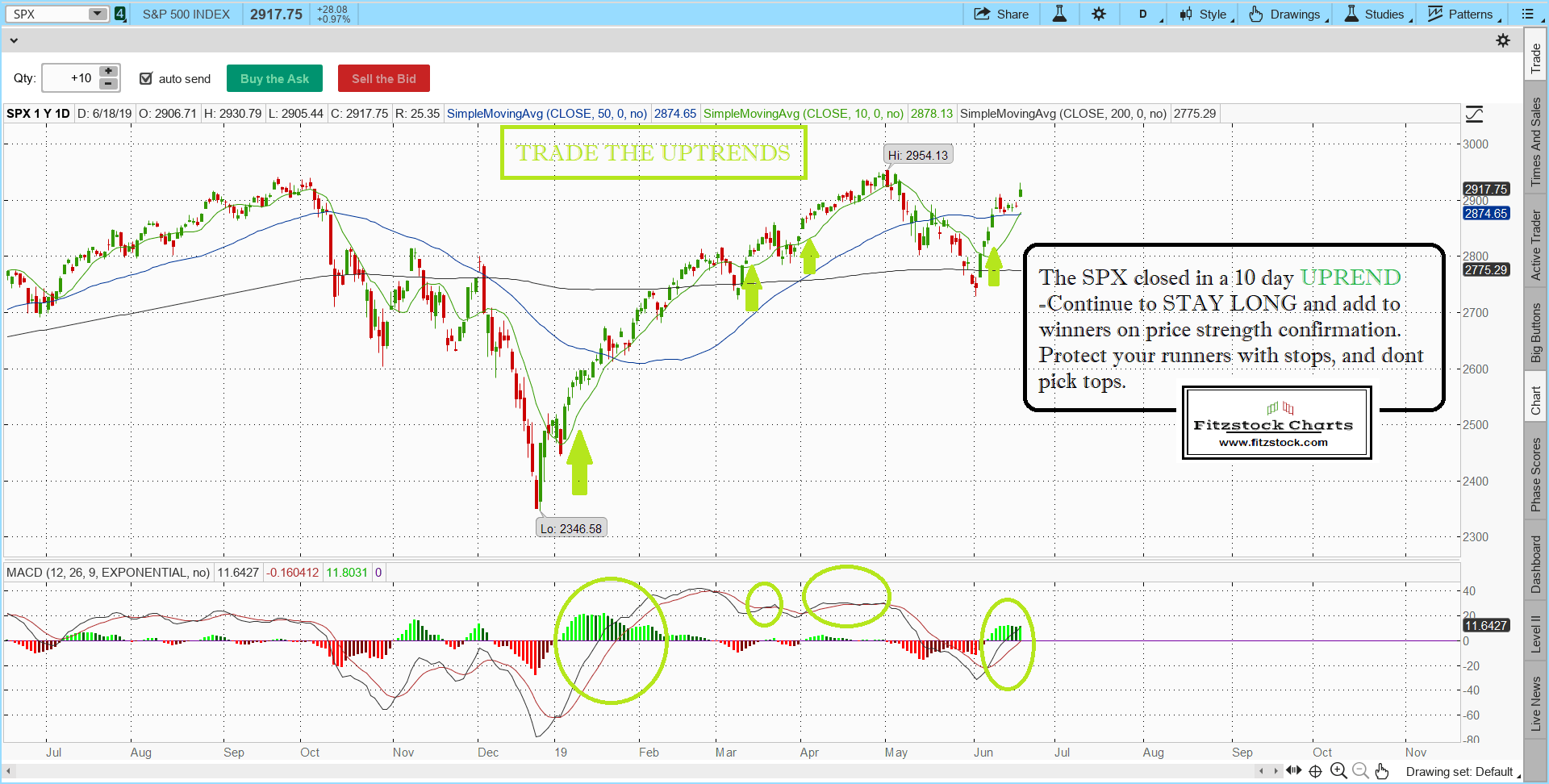
Task: Uncheck the auto send checkbox
Action: click(146, 78)
